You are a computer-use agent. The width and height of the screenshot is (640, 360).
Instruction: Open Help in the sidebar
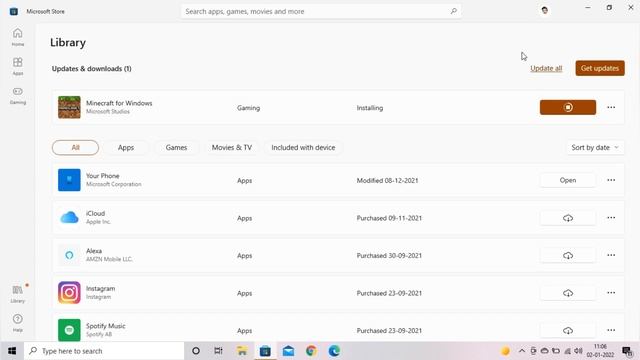(18, 323)
